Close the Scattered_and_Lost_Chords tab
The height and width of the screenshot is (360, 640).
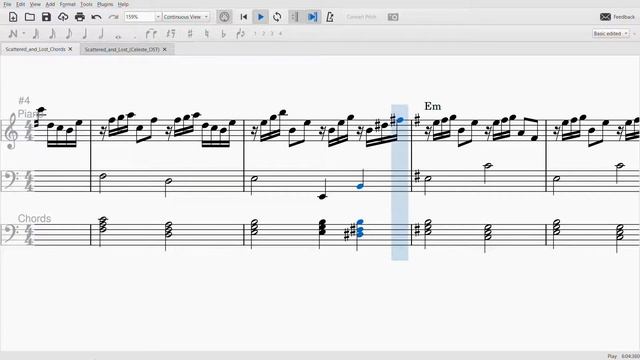tap(70, 49)
